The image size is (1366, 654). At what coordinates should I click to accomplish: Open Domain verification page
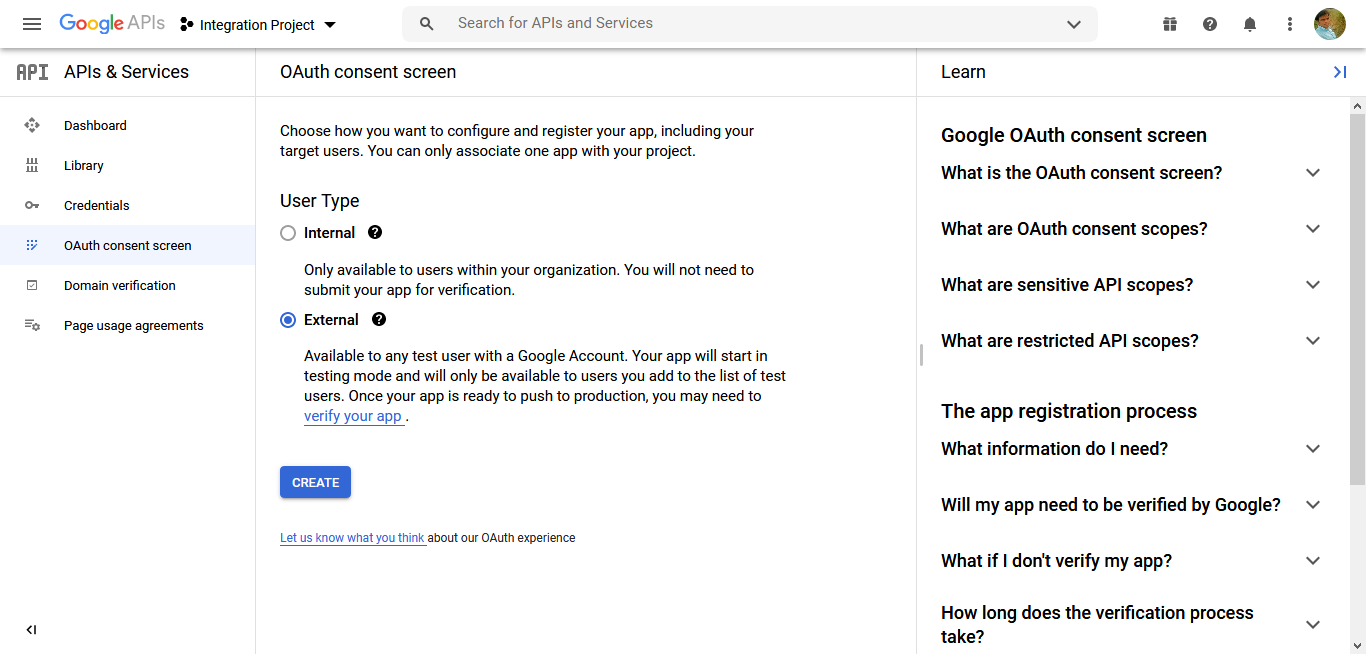click(x=120, y=285)
